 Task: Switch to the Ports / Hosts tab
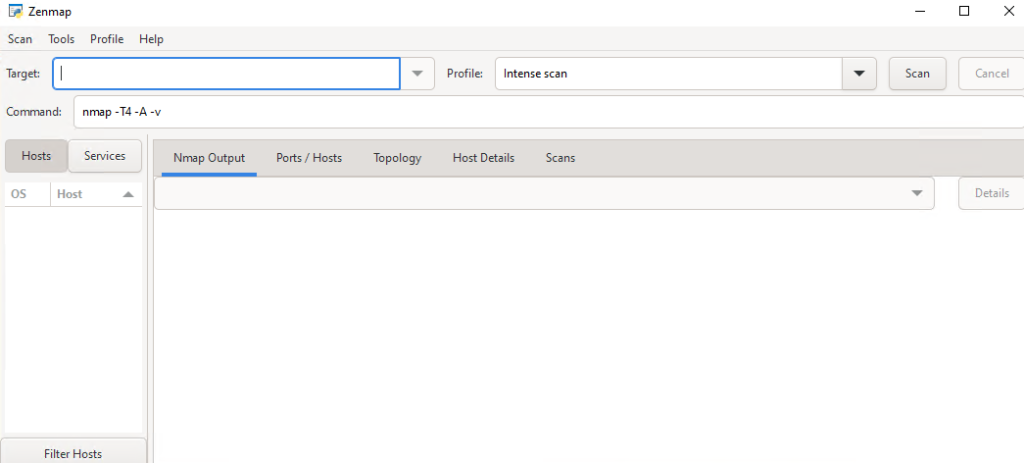309,158
